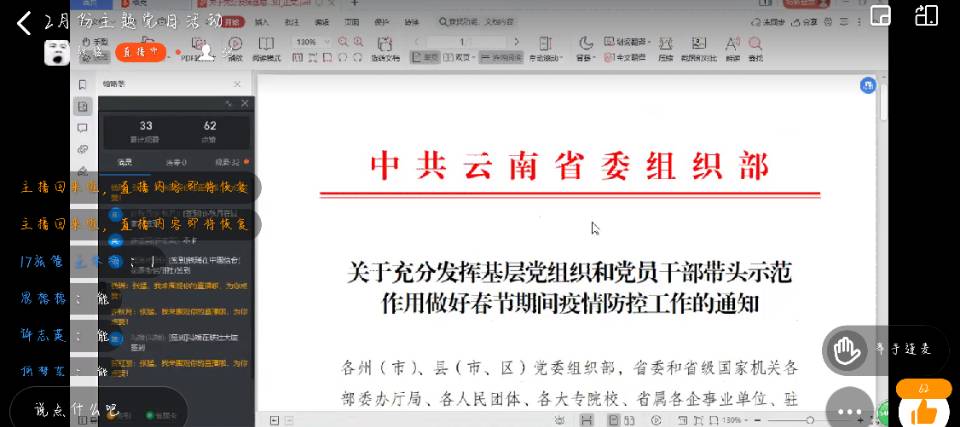Click the likes count 62
Viewport: 960px width, 427px height.
(x=210, y=126)
